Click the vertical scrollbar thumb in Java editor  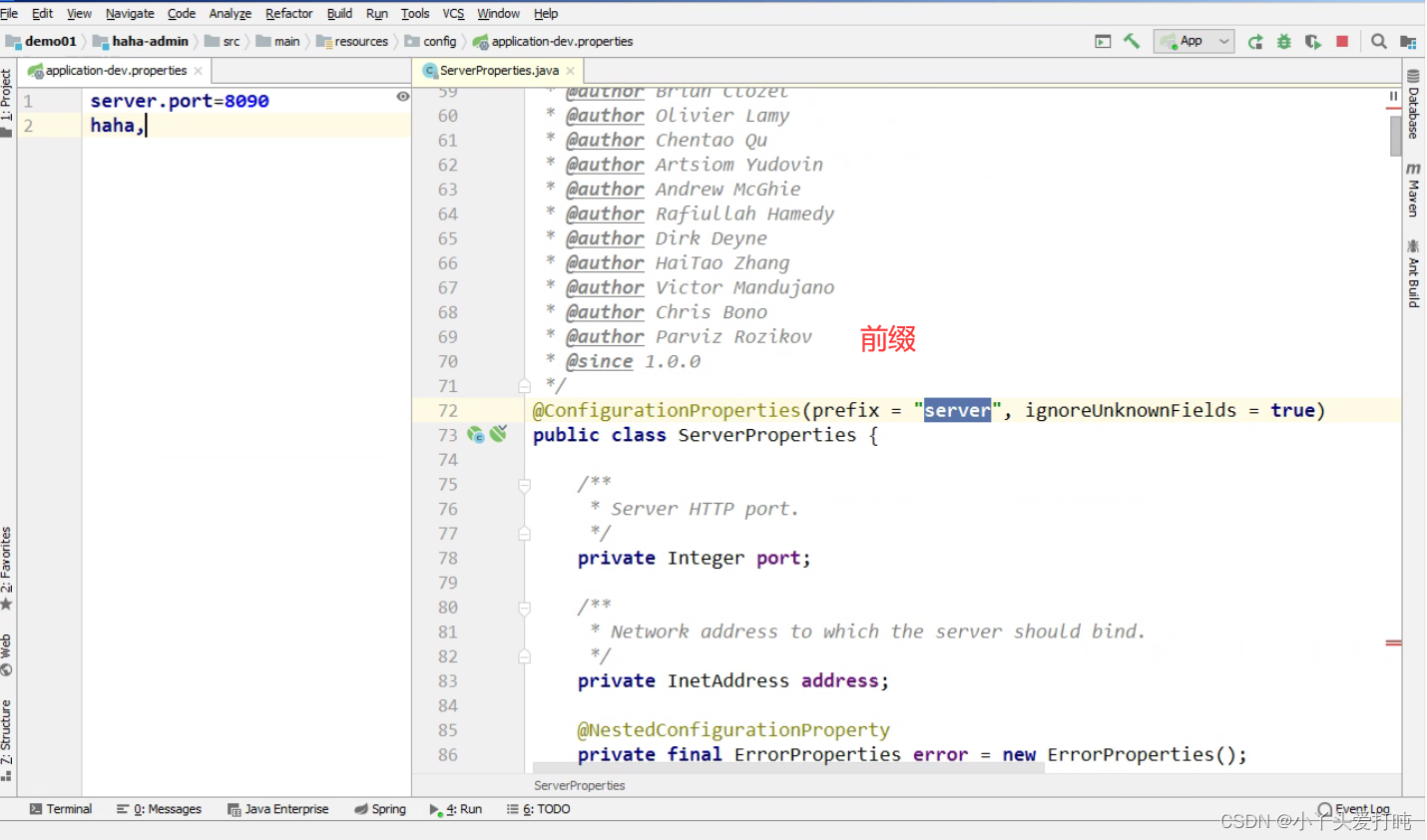pyautogui.click(x=1395, y=136)
